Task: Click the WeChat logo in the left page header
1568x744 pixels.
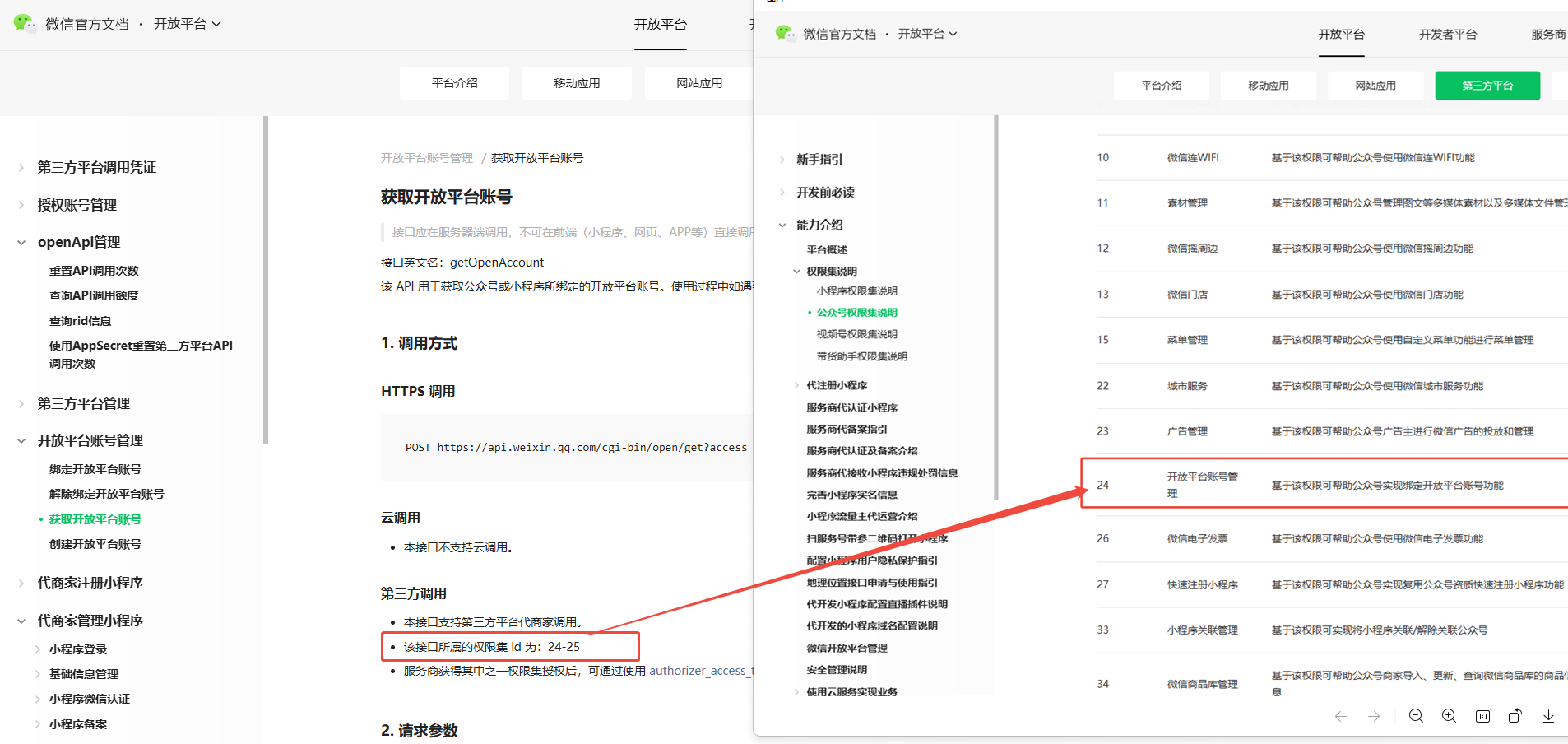Action: [25, 24]
